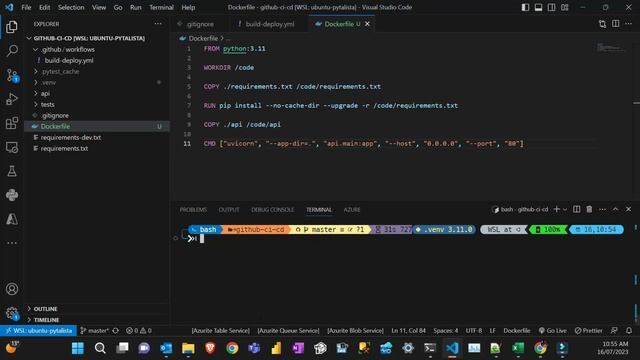Screen dimensions: 640x360
Task: Close the Dockerfile editor tab
Action: point(367,24)
